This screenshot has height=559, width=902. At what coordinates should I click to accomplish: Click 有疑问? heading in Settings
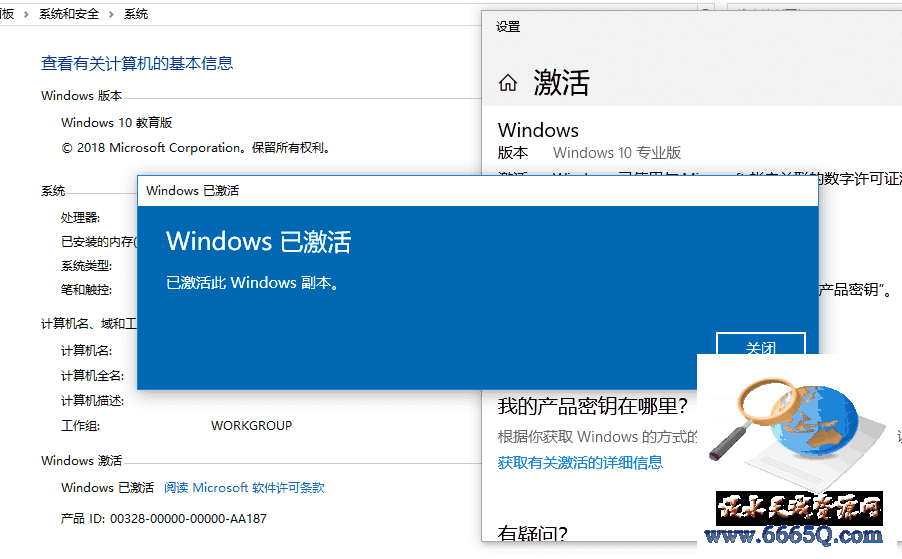533,533
